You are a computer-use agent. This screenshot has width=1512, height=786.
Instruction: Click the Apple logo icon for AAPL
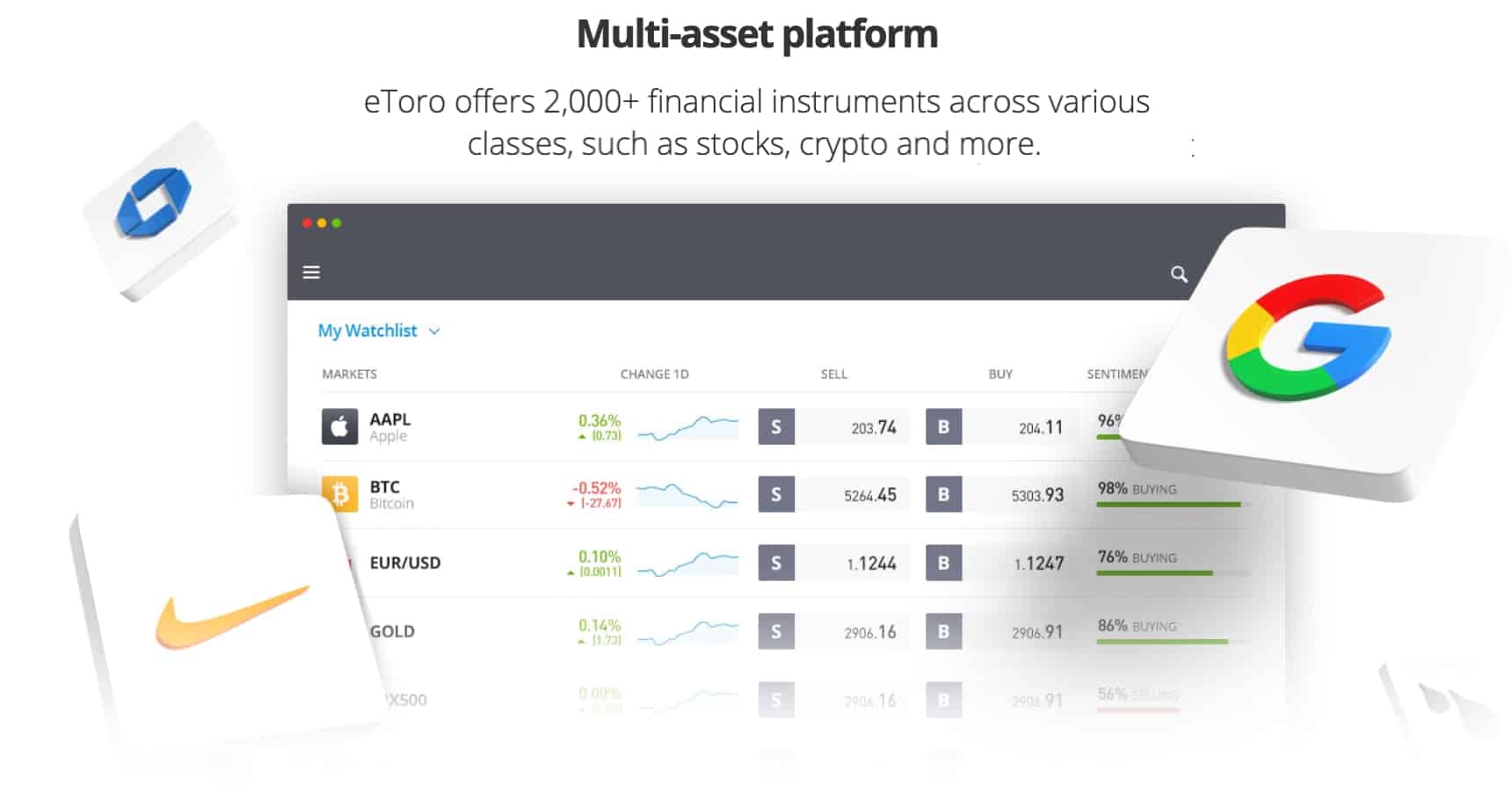[x=339, y=427]
